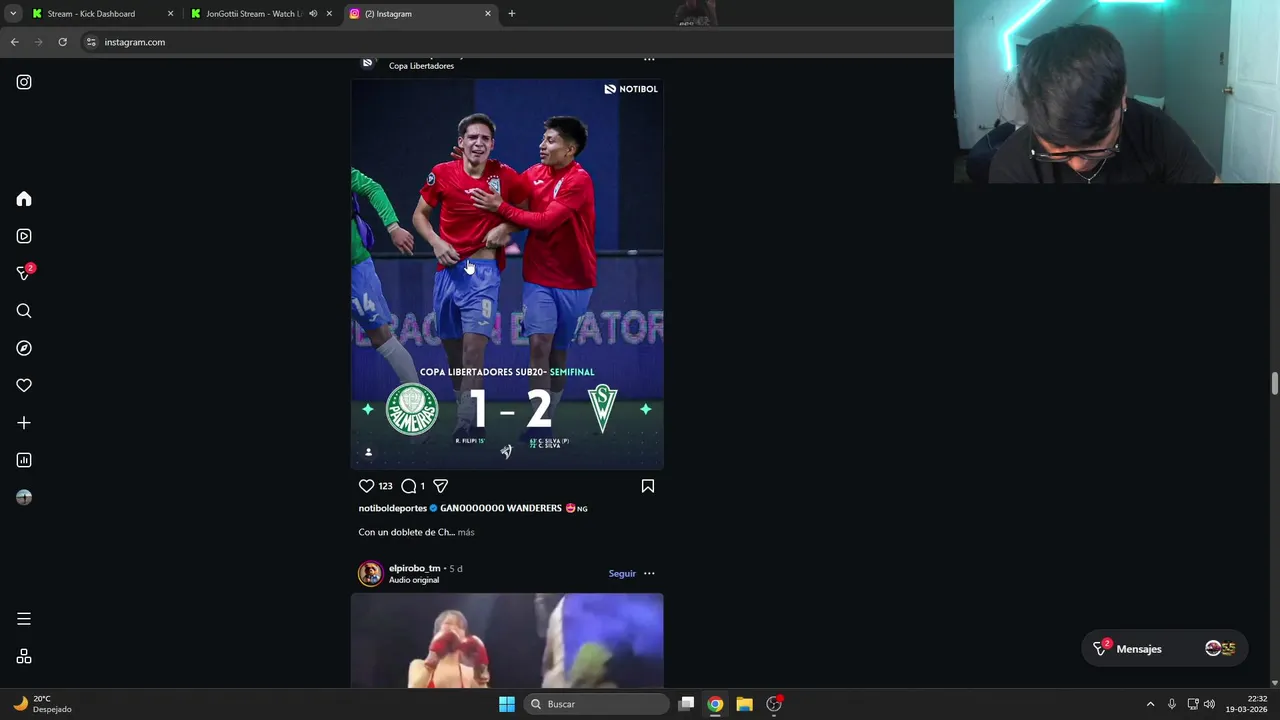This screenshot has height=720, width=1280.
Task: Open File Explorer from taskbar
Action: 744,704
